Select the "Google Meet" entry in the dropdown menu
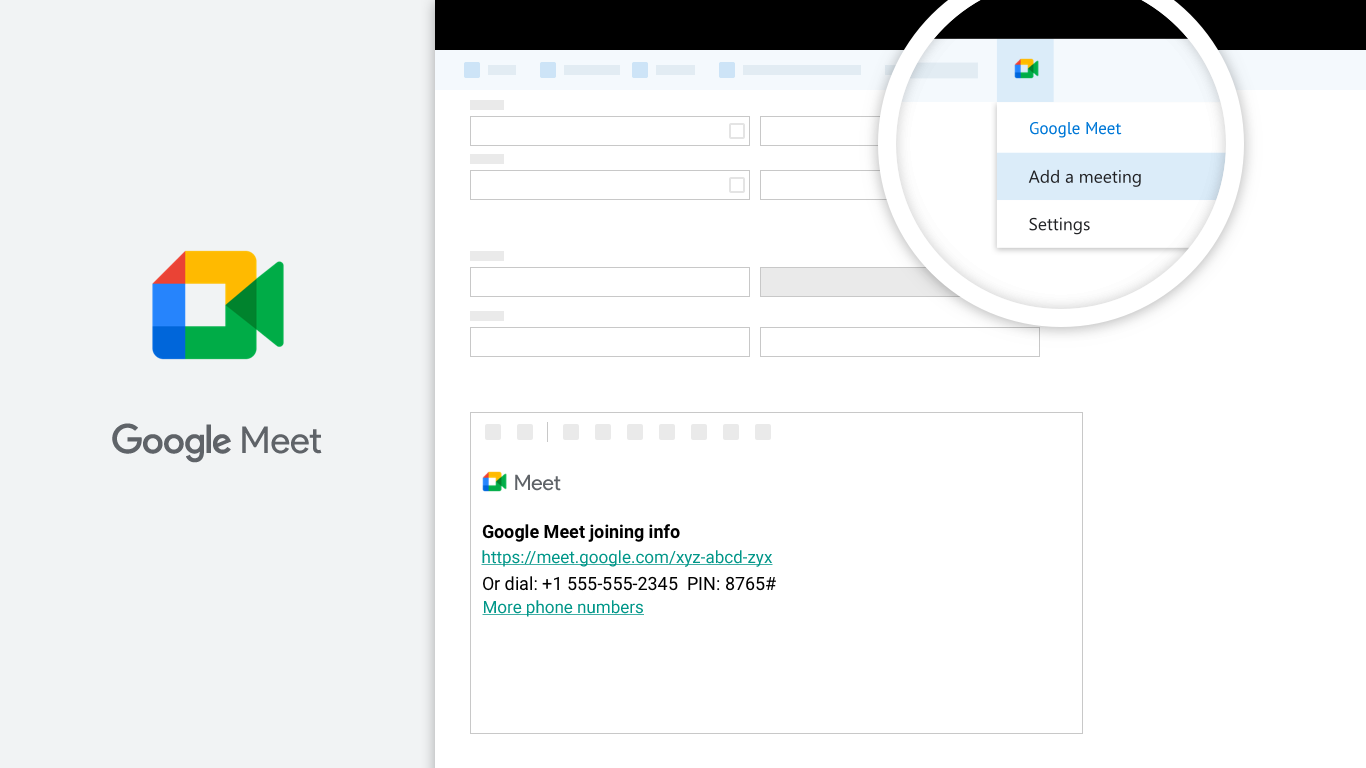Image resolution: width=1366 pixels, height=768 pixels. coord(1075,128)
